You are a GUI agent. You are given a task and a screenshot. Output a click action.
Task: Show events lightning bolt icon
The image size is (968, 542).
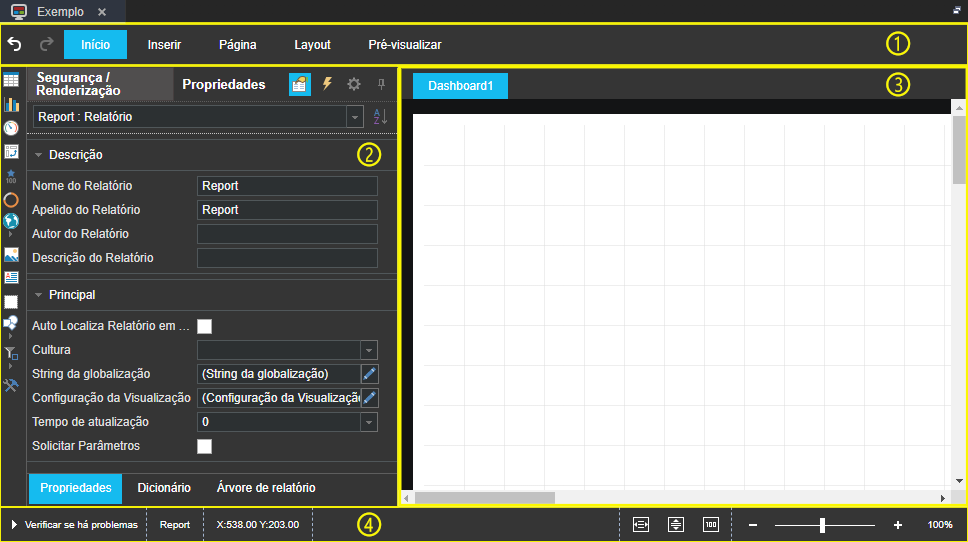(x=327, y=84)
